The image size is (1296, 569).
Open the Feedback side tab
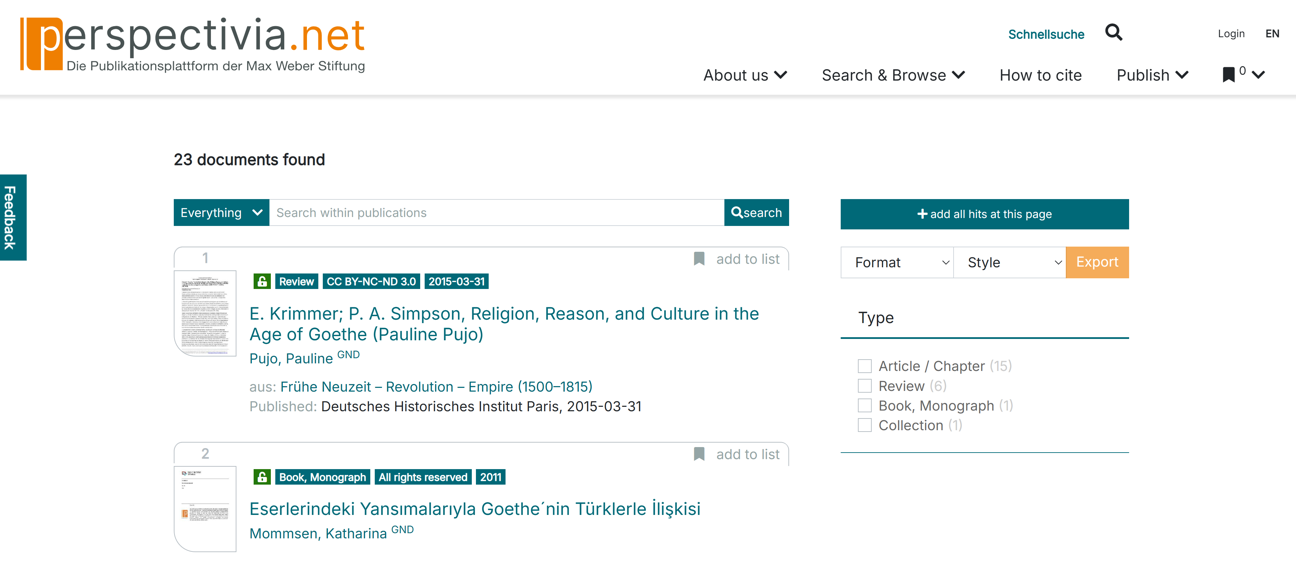coord(12,217)
